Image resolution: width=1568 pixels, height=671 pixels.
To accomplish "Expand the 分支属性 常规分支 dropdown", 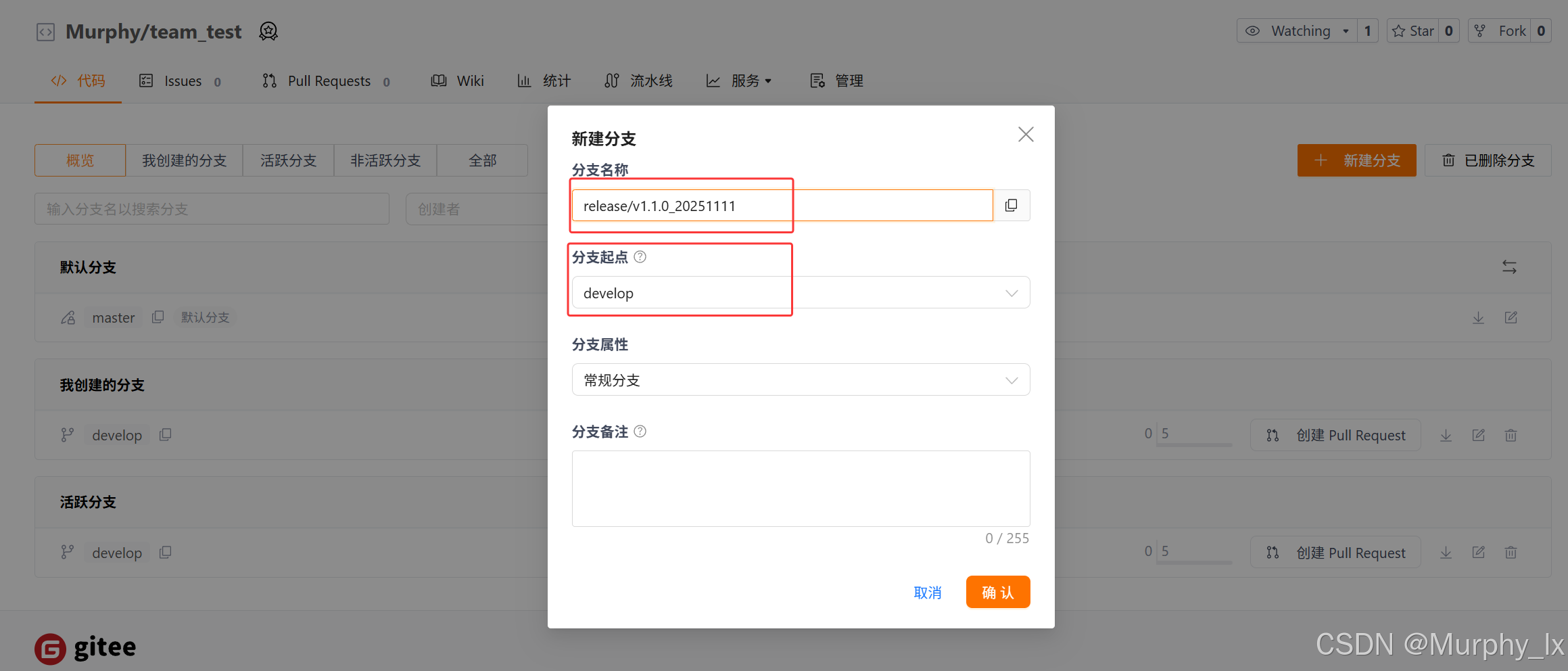I will [801, 380].
